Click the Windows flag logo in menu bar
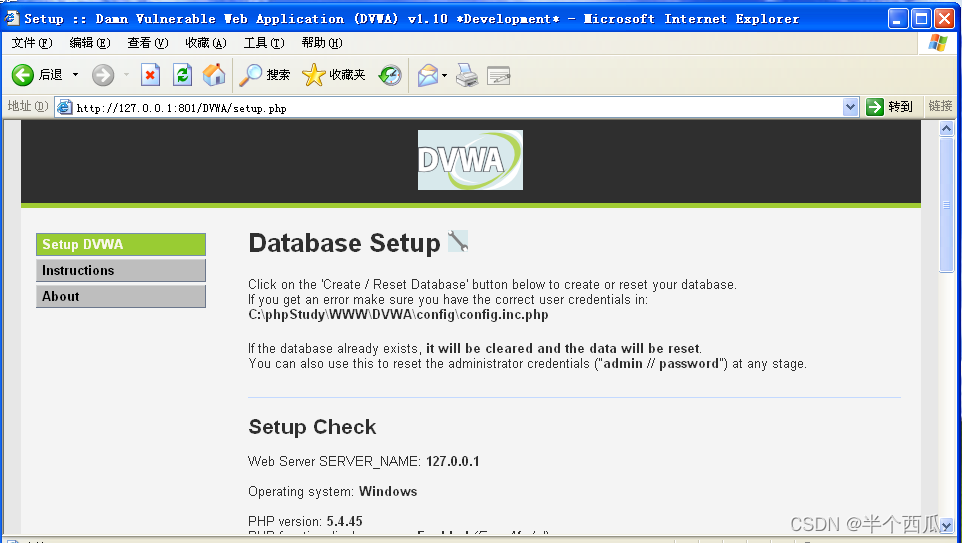The image size is (962, 543). (x=937, y=43)
